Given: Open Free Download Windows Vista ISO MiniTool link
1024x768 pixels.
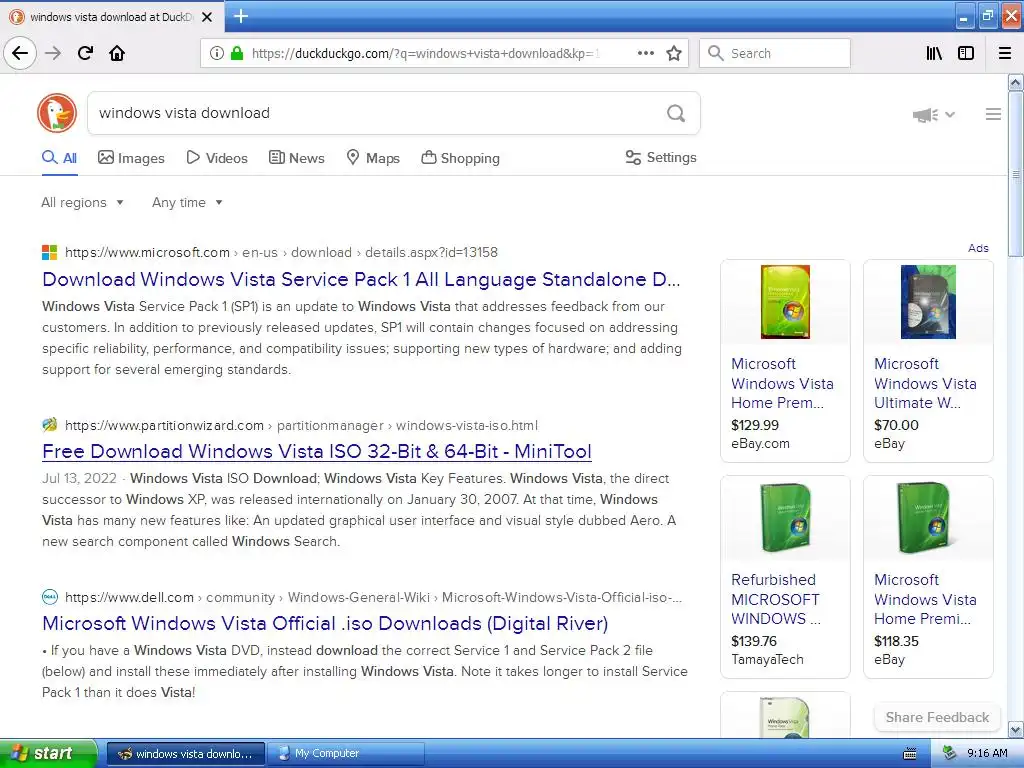Looking at the screenshot, I should tap(317, 451).
